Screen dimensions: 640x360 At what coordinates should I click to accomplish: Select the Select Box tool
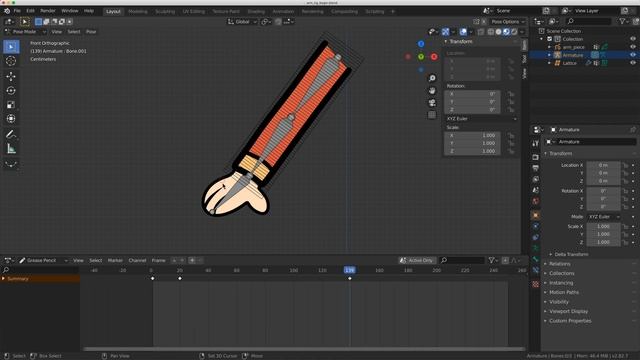point(11,47)
